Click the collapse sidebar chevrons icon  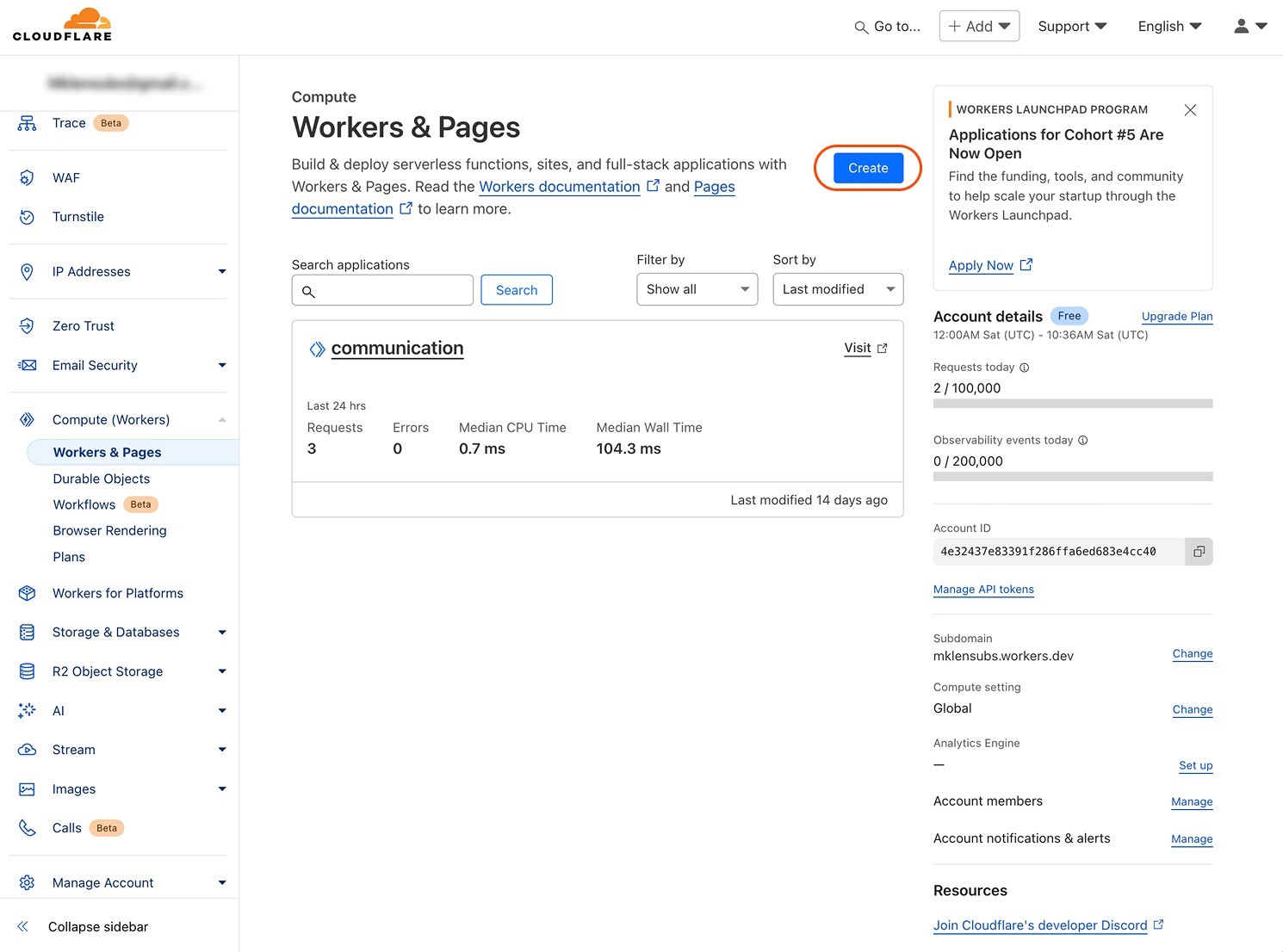coord(23,927)
